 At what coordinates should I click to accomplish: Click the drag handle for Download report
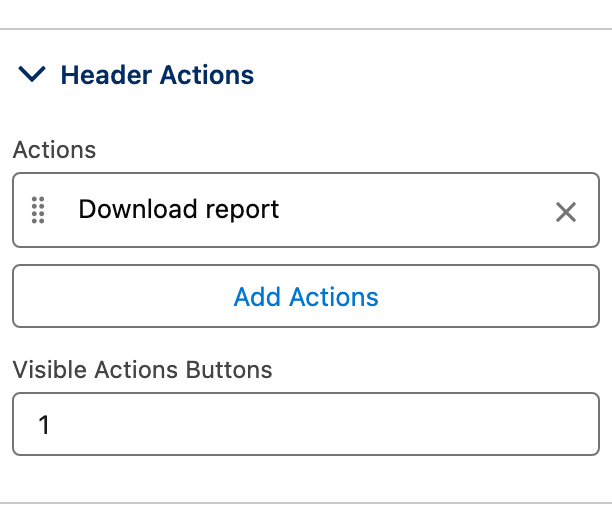point(38,210)
